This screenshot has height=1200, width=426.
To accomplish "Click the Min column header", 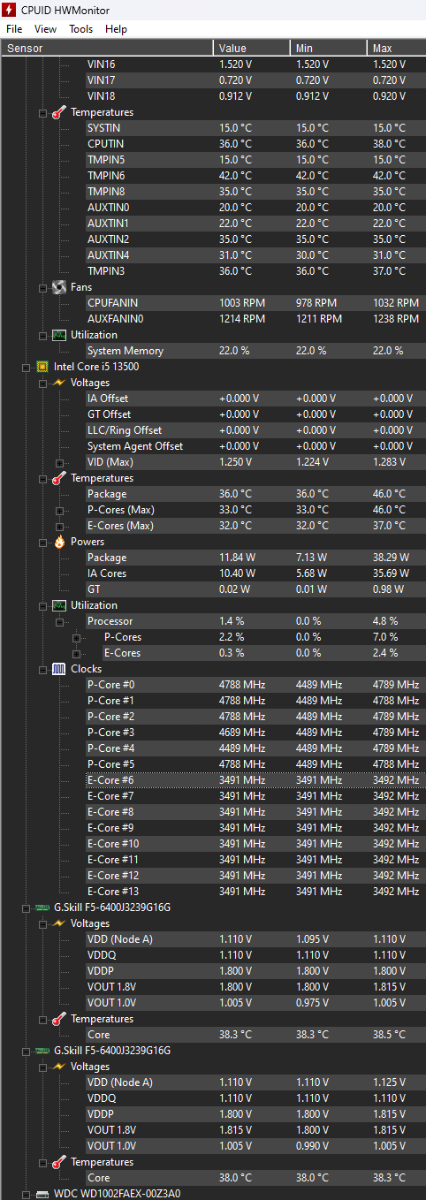I will [x=329, y=47].
